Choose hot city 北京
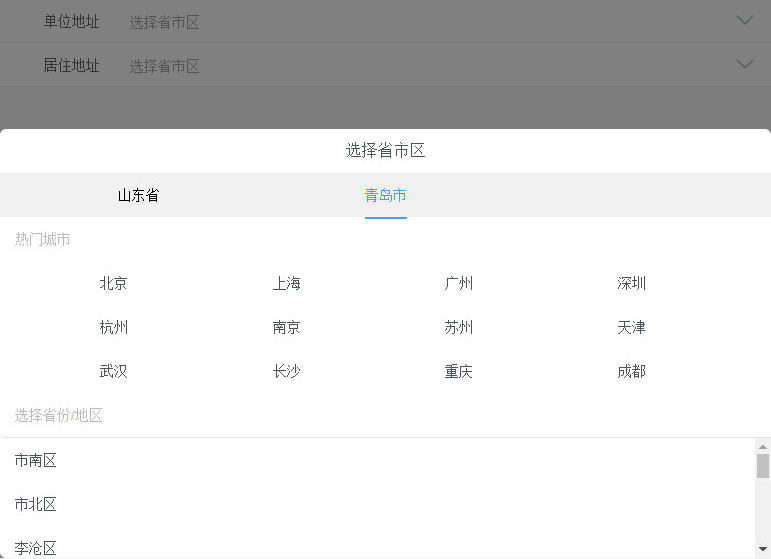Screen dimensions: 771x559 point(114,283)
